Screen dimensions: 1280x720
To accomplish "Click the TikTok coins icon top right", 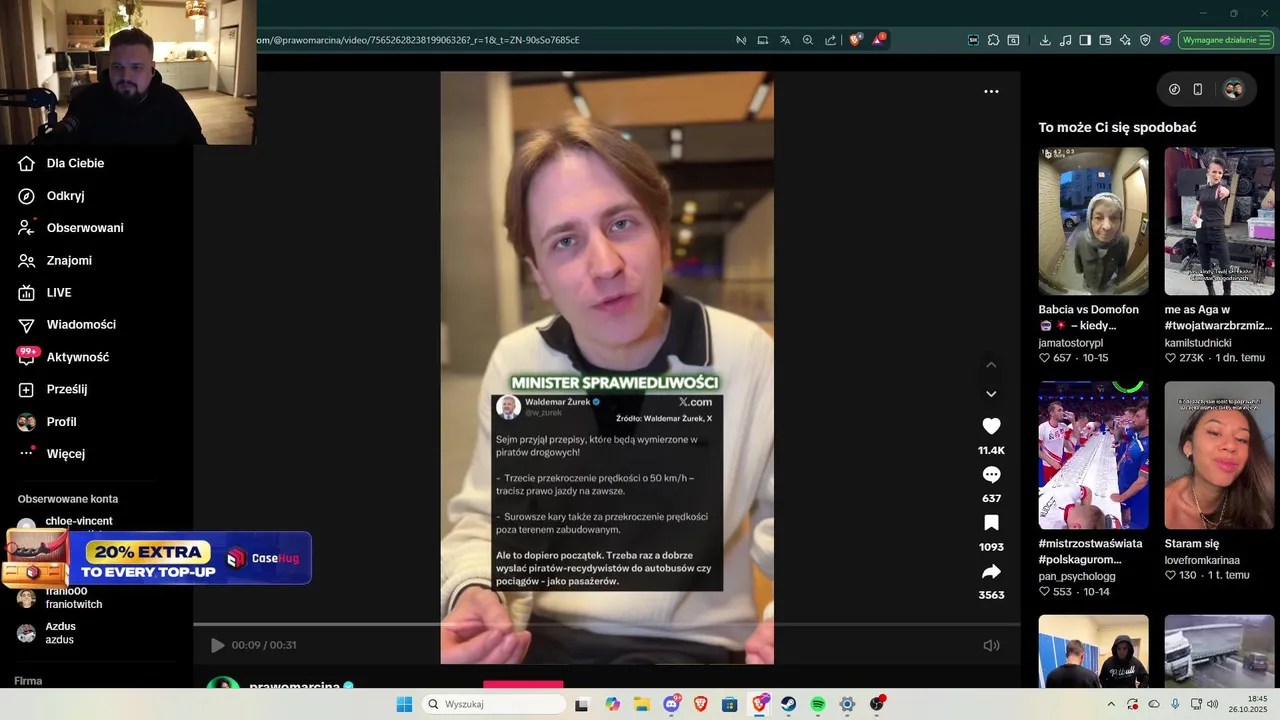I will [1174, 89].
